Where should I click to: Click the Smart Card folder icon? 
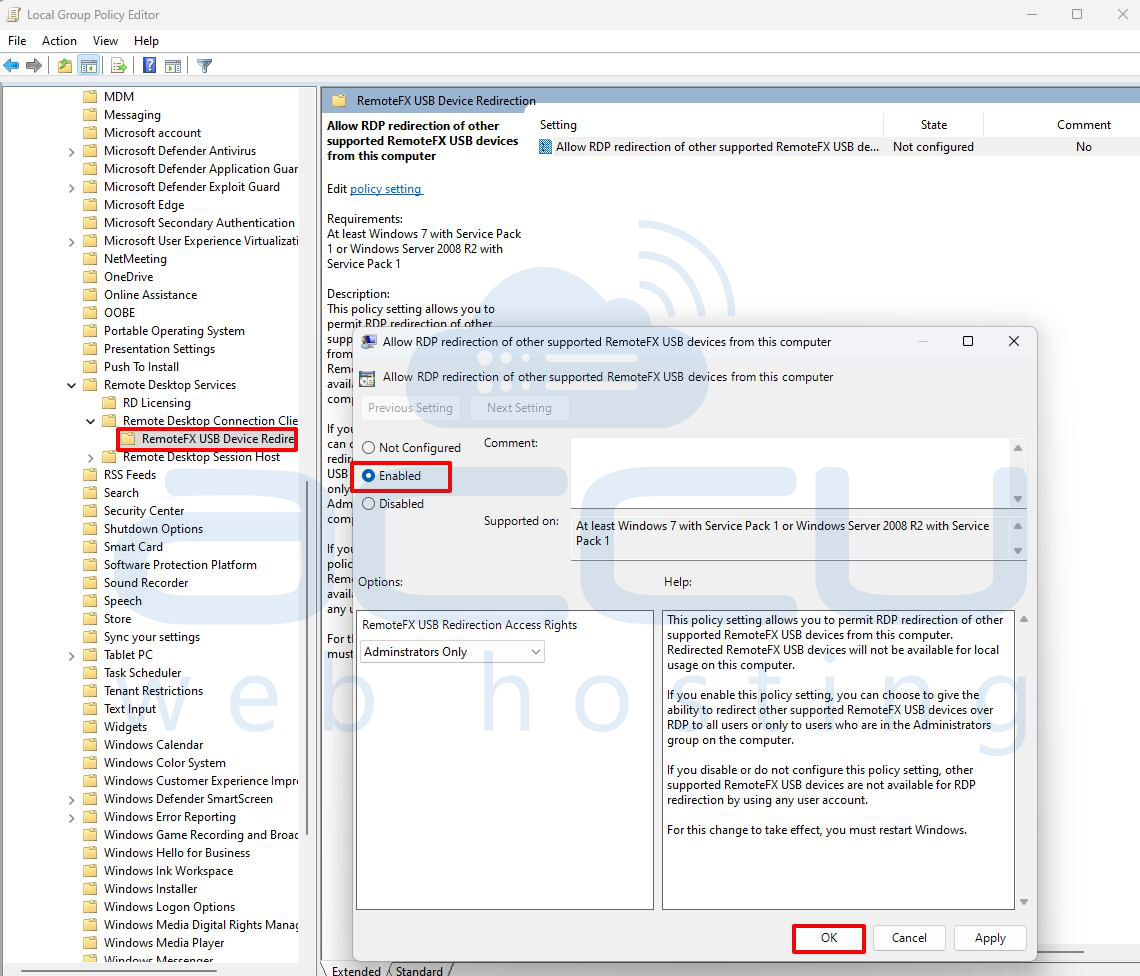[90, 547]
